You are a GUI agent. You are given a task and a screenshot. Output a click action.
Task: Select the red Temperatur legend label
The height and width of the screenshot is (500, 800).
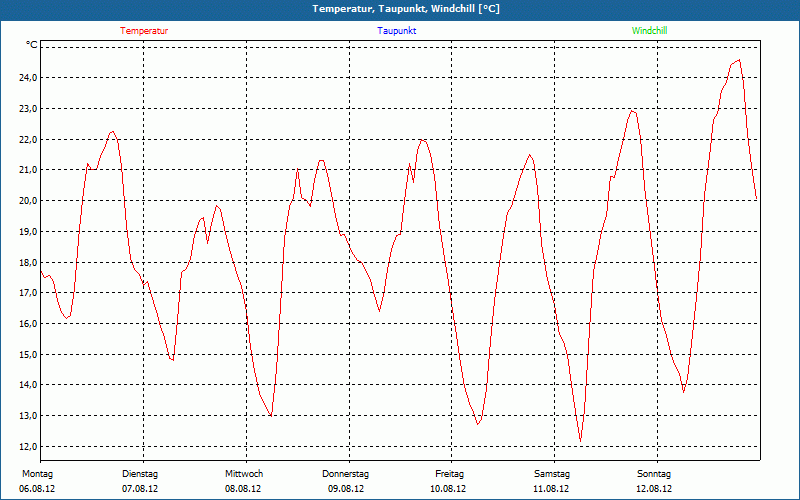click(144, 31)
